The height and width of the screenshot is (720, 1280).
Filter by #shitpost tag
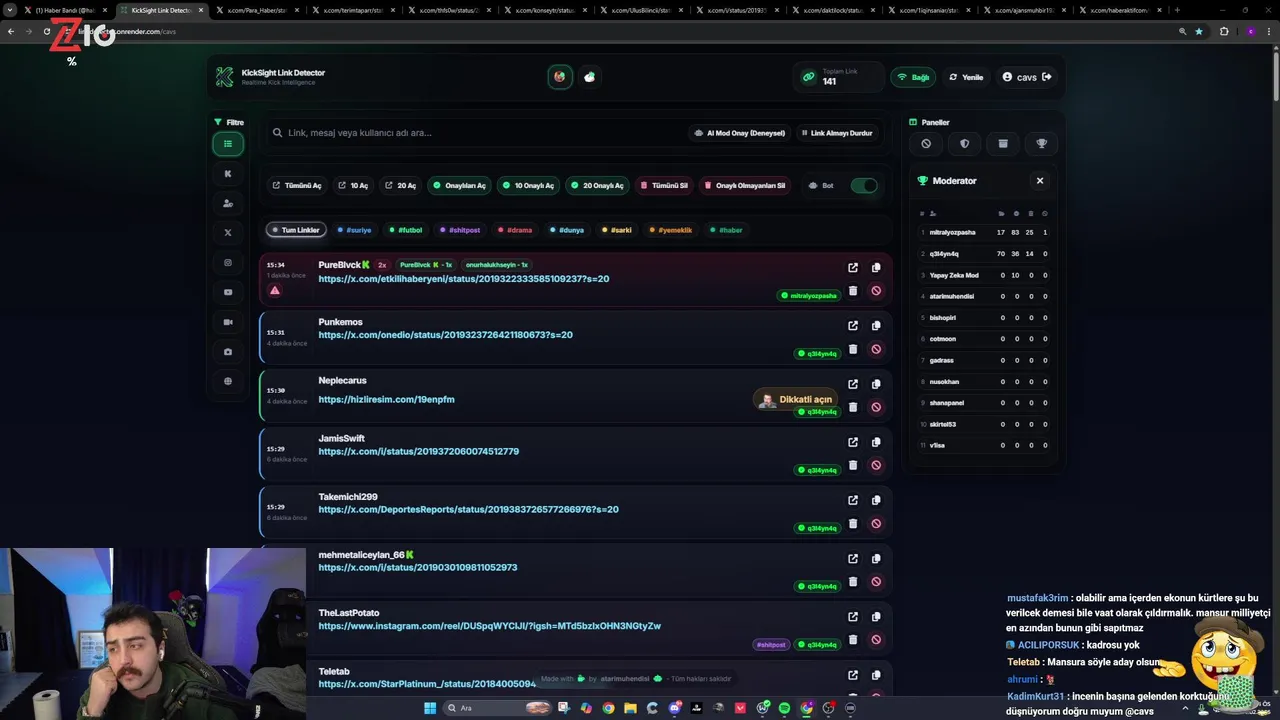point(461,230)
